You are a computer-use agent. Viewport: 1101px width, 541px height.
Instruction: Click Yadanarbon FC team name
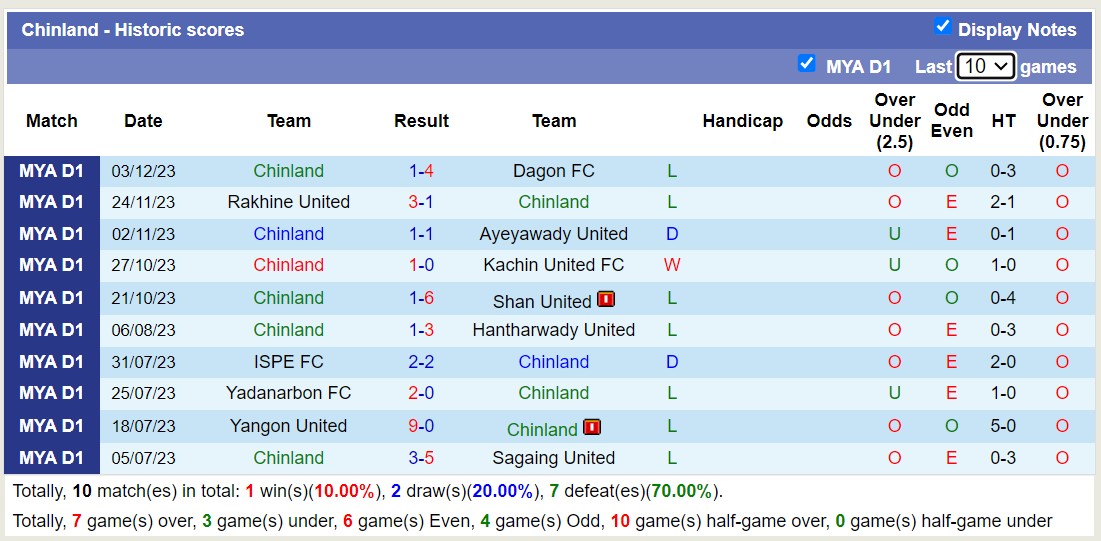pyautogui.click(x=288, y=393)
